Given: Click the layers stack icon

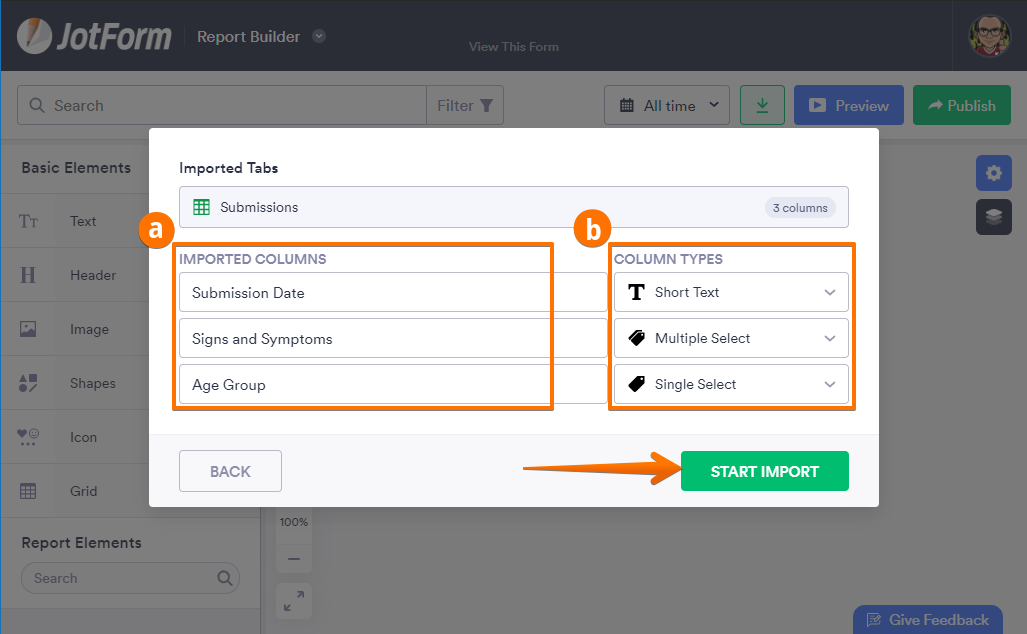Looking at the screenshot, I should click(993, 218).
